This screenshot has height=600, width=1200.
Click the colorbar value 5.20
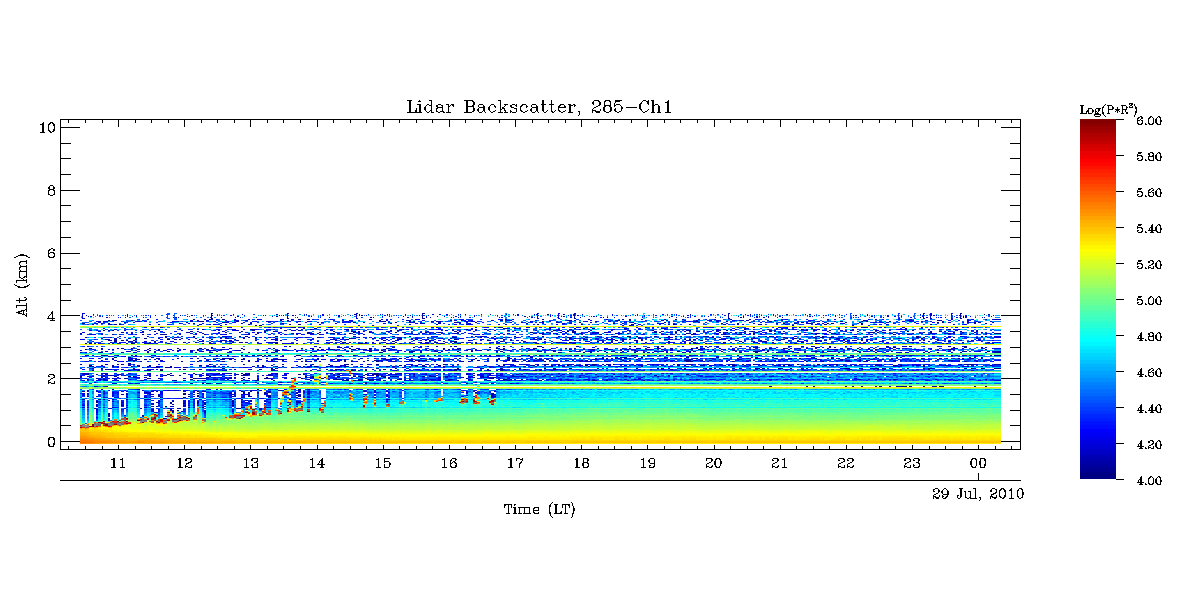(1148, 264)
